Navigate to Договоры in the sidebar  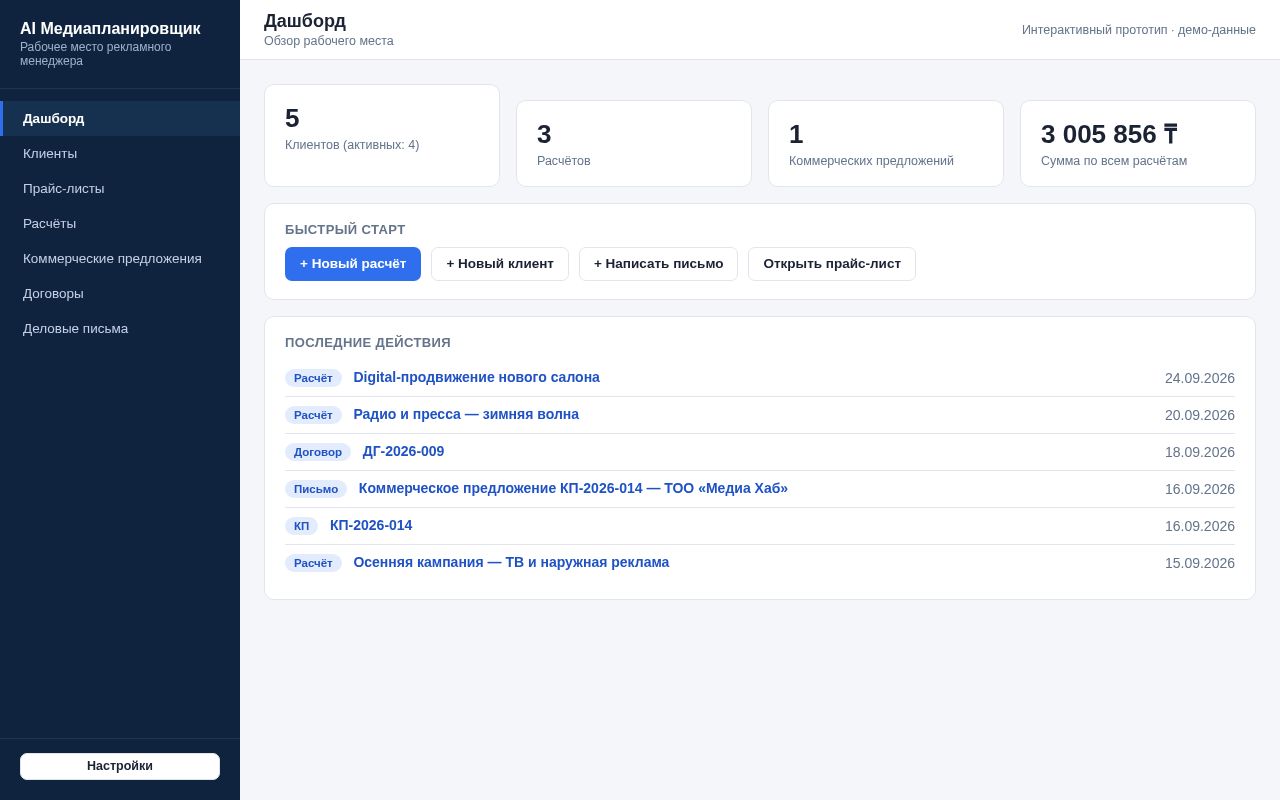click(120, 293)
